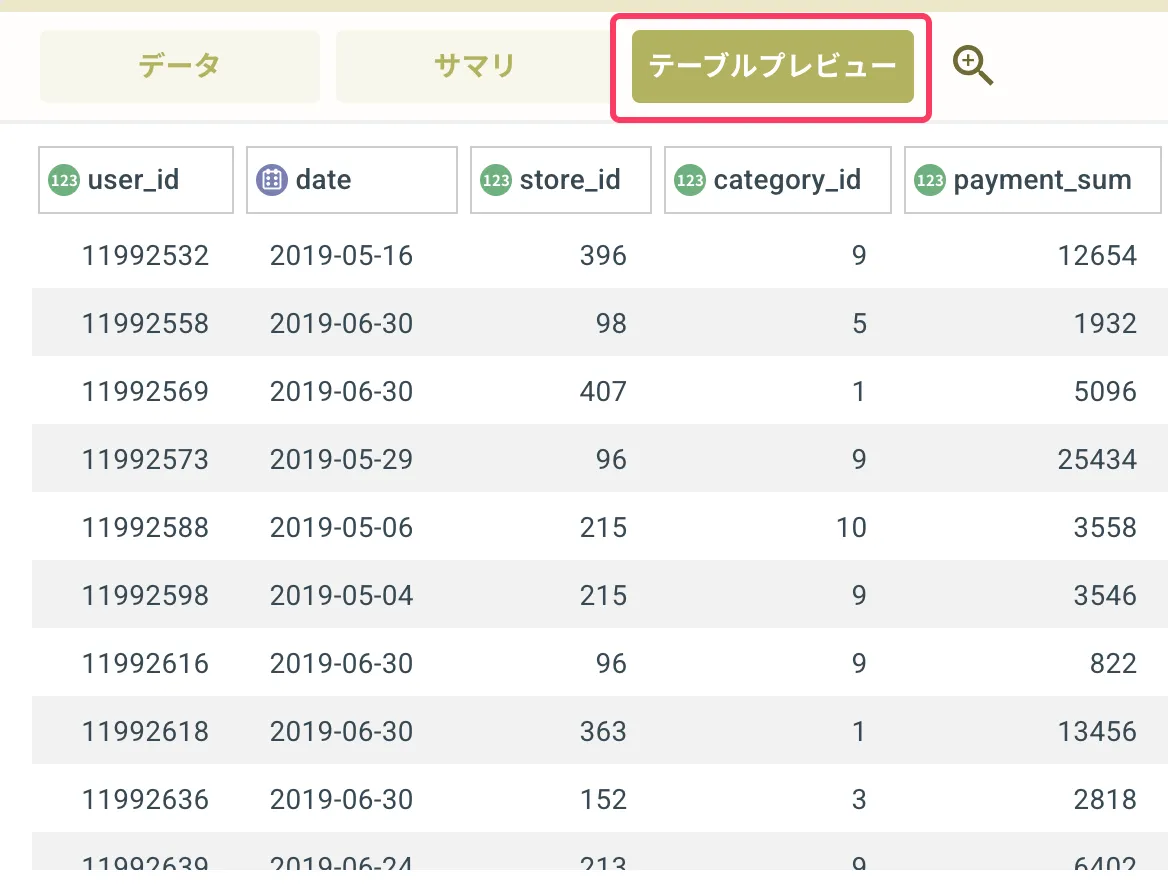The image size is (1168, 886).
Task: Click the numeric type icon for category_id
Action: pyautogui.click(x=690, y=180)
